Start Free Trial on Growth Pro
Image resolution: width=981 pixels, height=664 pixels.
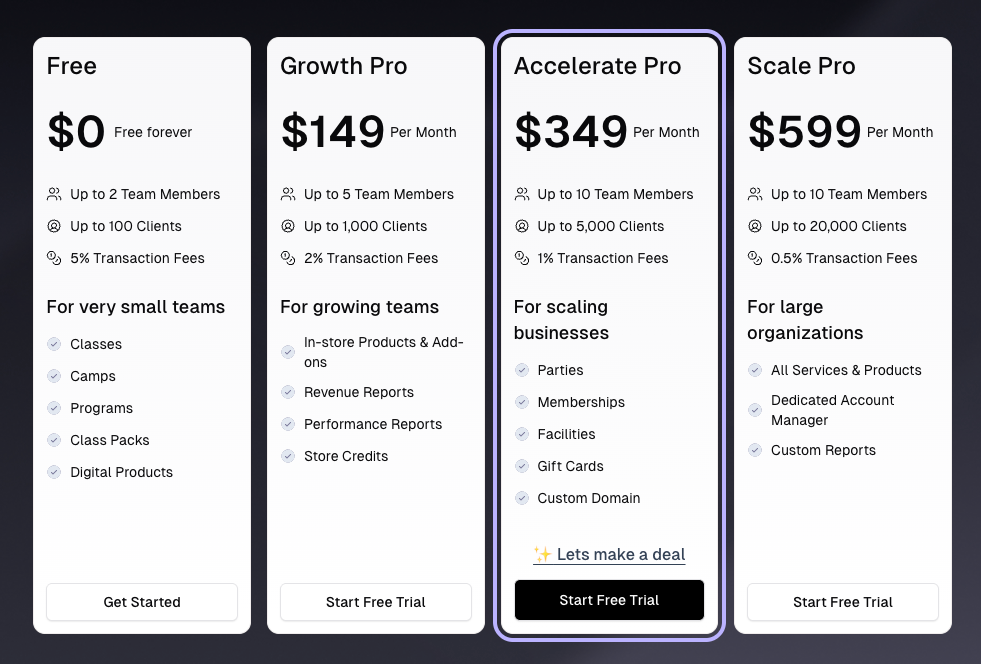point(375,602)
